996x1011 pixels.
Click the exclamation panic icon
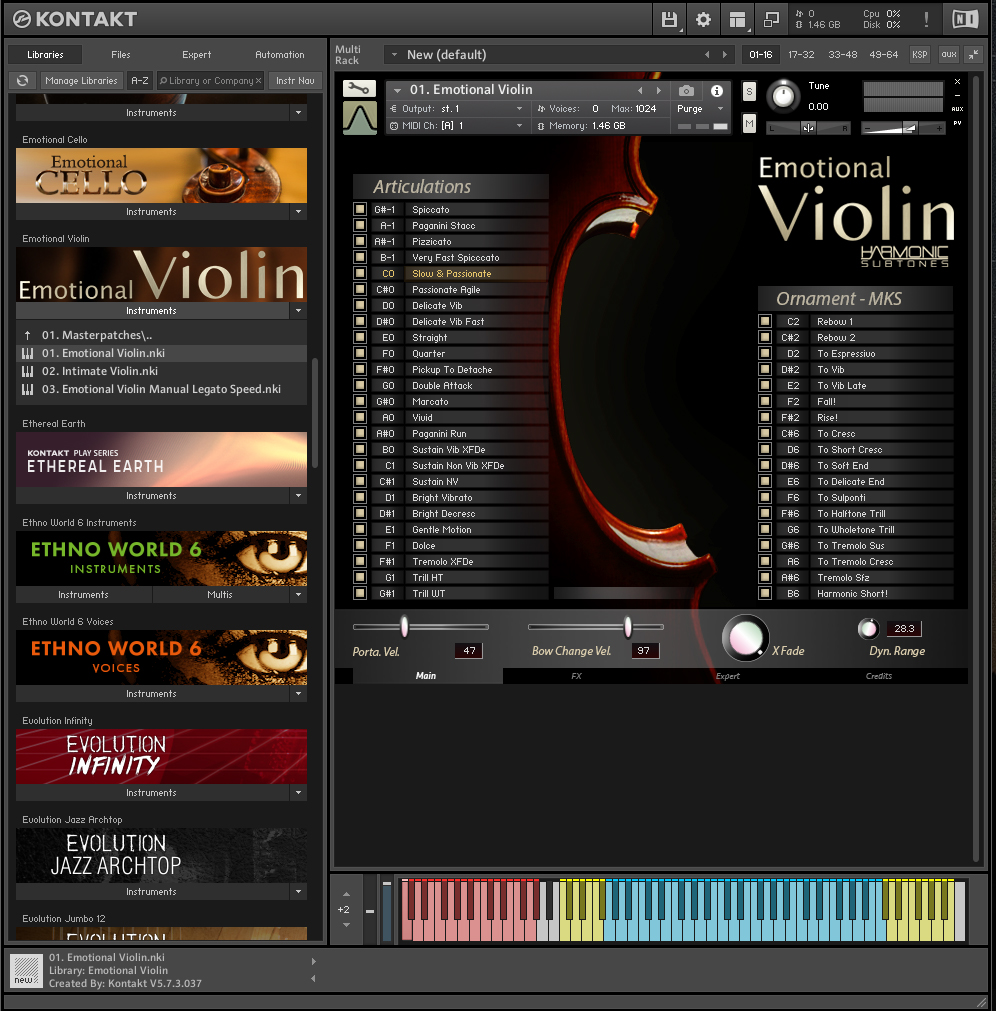pyautogui.click(x=926, y=19)
